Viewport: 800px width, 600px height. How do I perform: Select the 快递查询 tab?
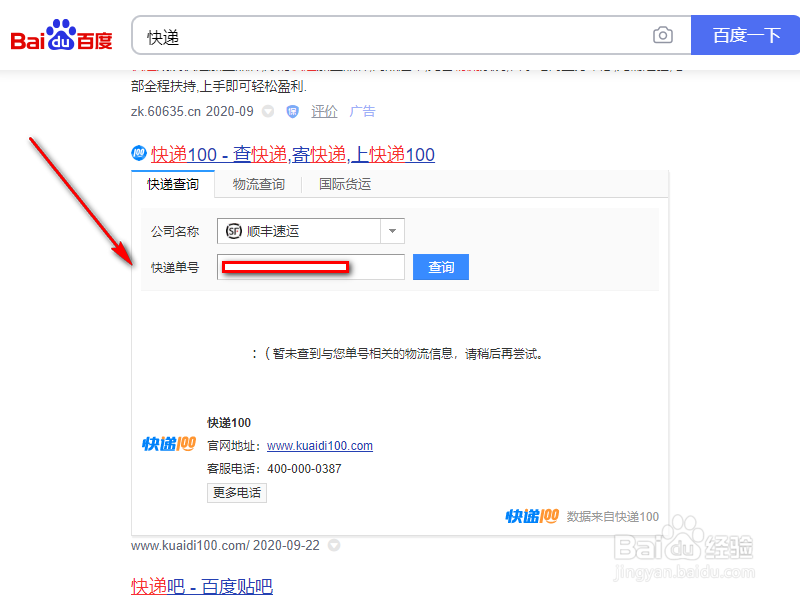click(173, 184)
